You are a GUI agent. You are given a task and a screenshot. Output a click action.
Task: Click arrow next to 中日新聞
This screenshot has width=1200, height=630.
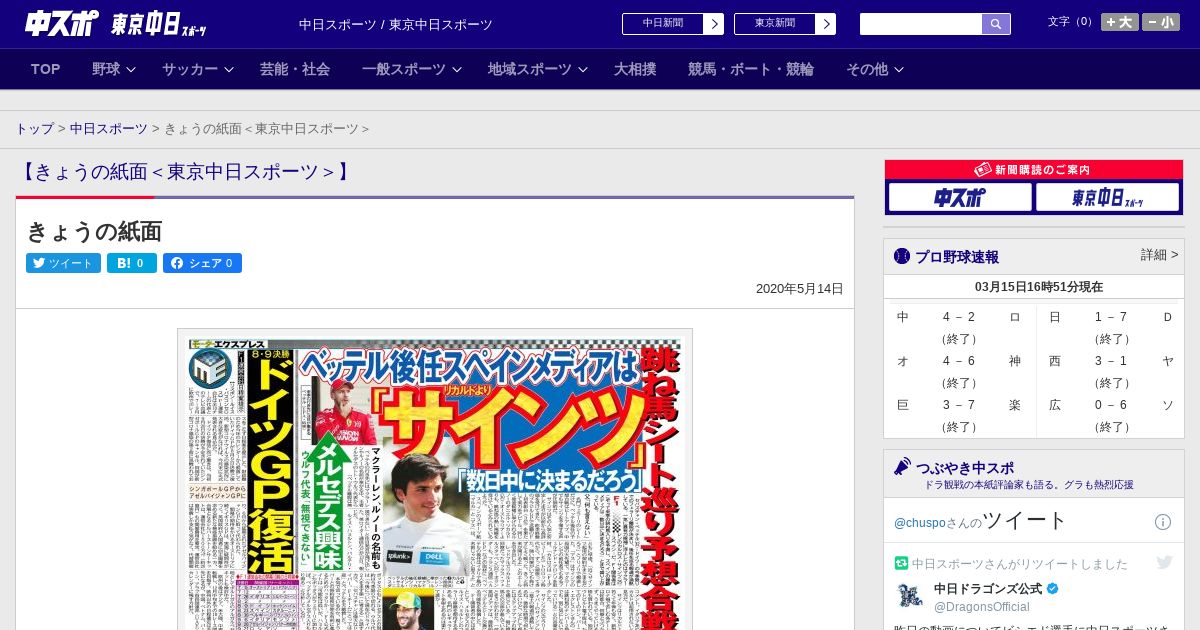(x=714, y=24)
